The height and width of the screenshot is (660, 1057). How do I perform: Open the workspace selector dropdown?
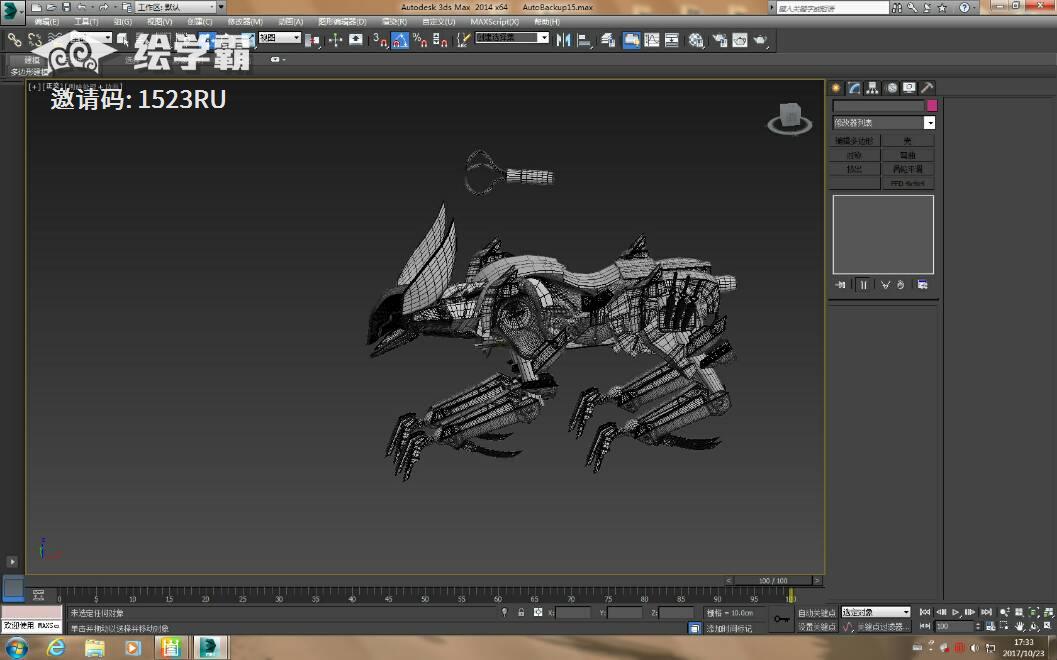[x=175, y=7]
